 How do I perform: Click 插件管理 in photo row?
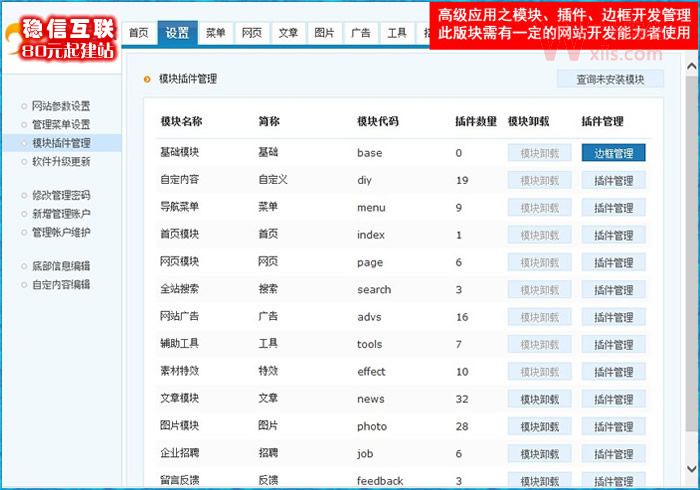tap(613, 427)
